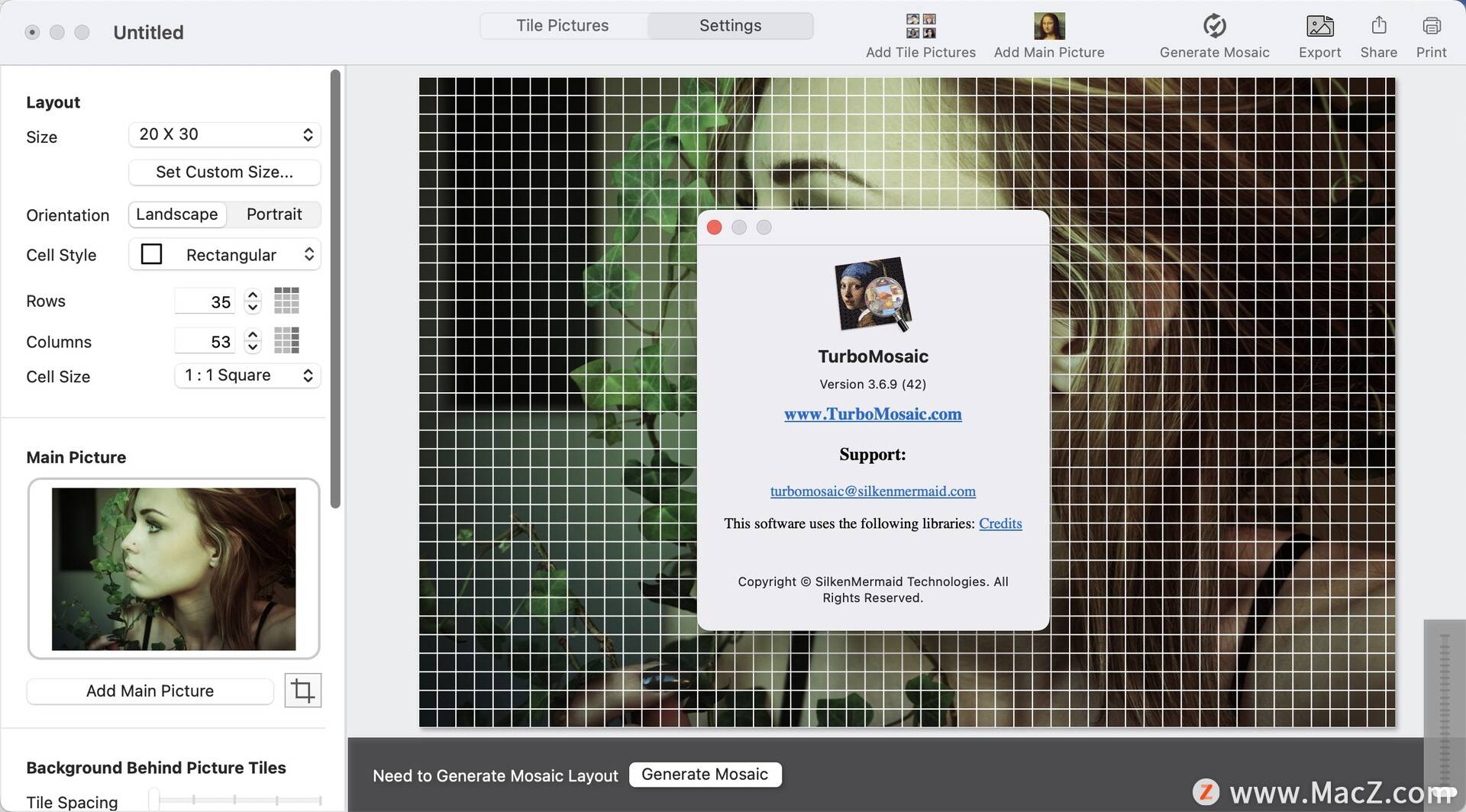Click the Columns value field showing 53
This screenshot has height=812, width=1466.
205,341
